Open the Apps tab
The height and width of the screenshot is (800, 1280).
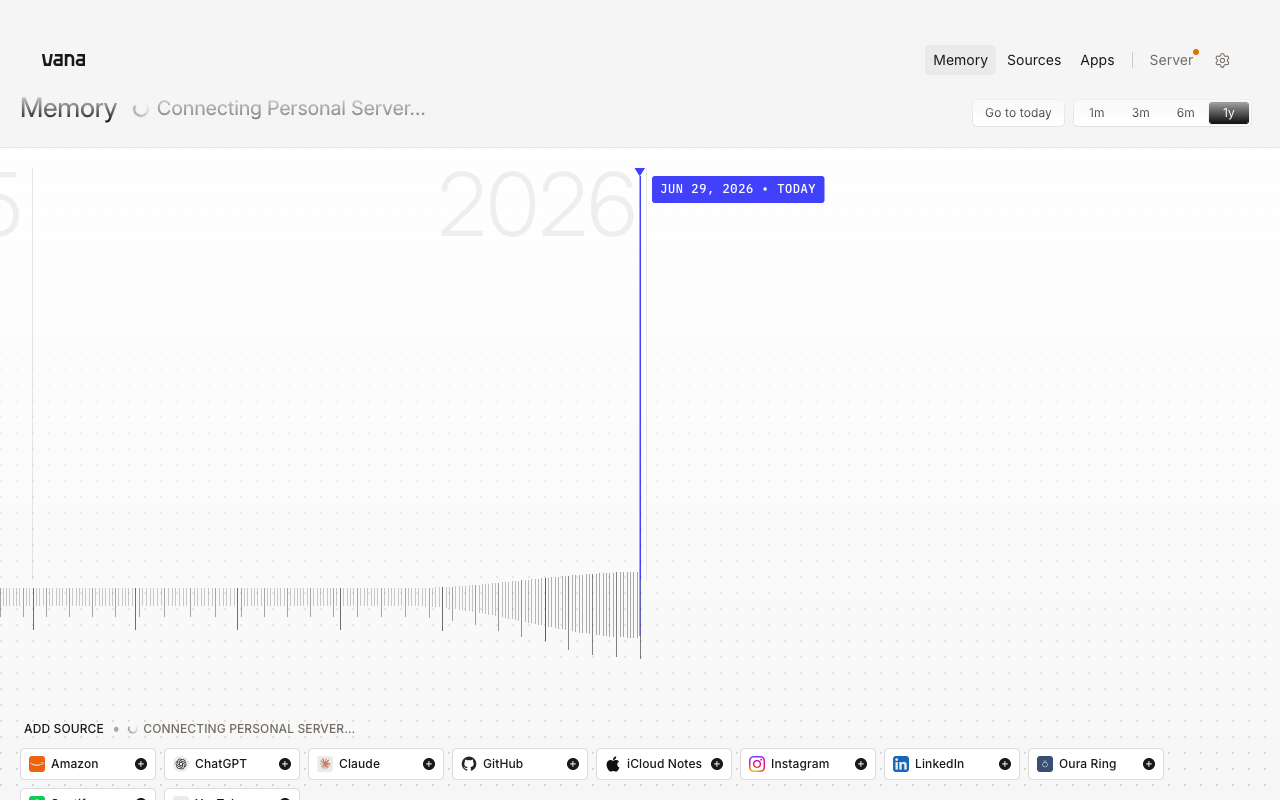pyautogui.click(x=1097, y=60)
